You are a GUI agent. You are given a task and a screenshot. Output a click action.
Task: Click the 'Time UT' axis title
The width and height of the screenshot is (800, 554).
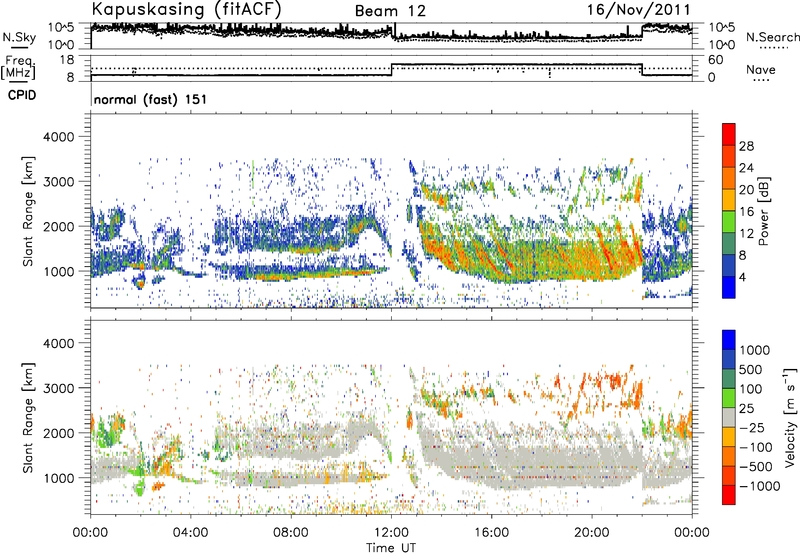[391, 548]
